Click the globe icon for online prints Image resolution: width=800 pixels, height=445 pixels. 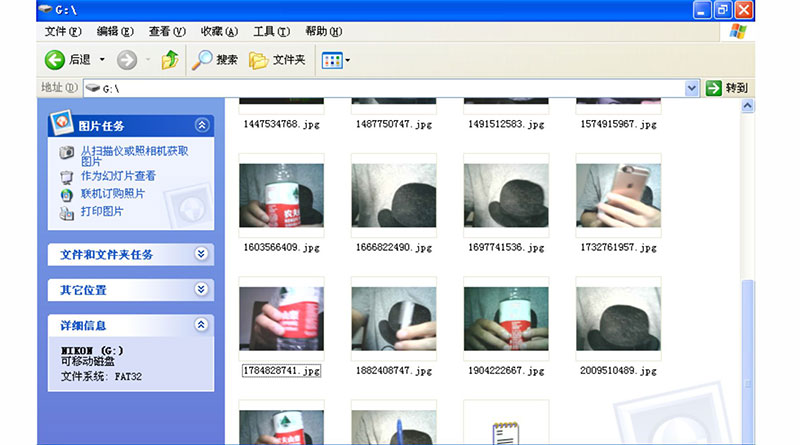[66, 195]
